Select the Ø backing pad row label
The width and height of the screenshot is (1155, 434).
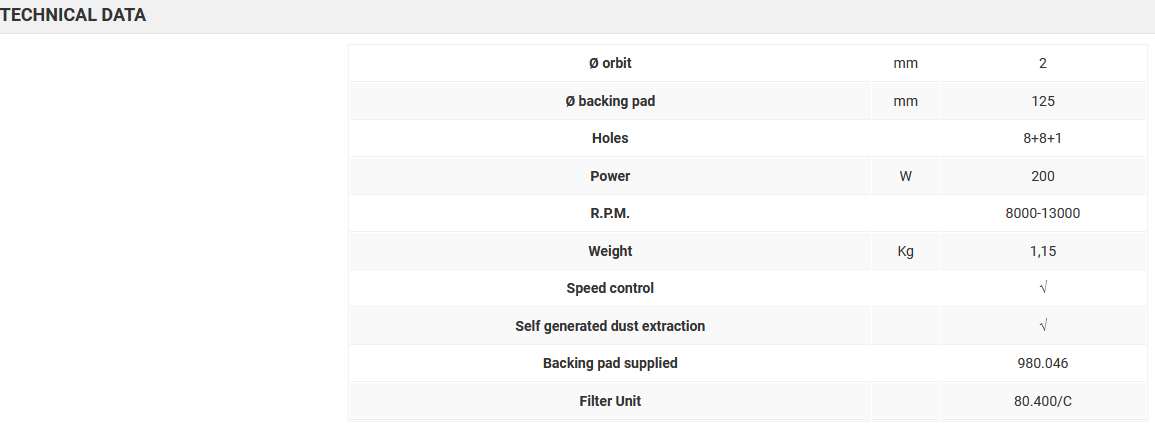pos(610,101)
